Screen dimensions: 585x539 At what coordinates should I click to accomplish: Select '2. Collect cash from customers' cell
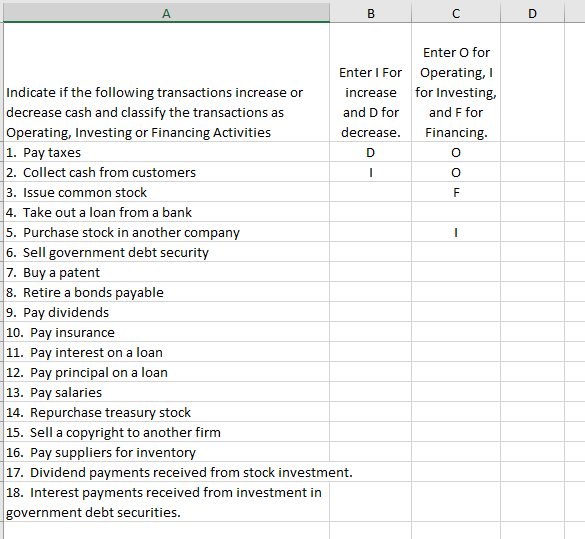pyautogui.click(x=166, y=172)
